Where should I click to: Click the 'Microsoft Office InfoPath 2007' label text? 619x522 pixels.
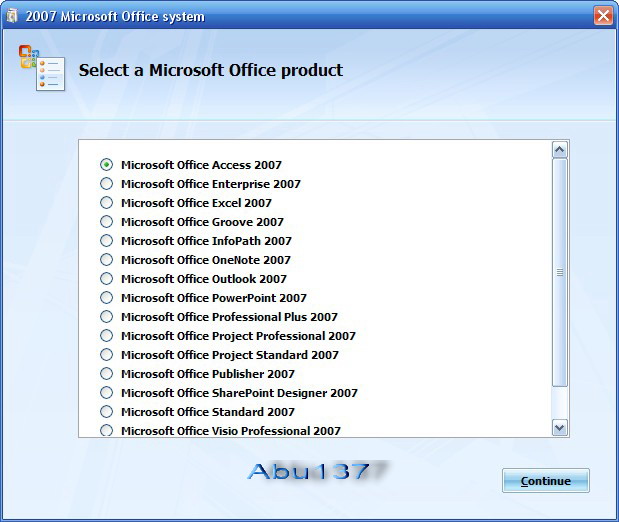coord(206,241)
